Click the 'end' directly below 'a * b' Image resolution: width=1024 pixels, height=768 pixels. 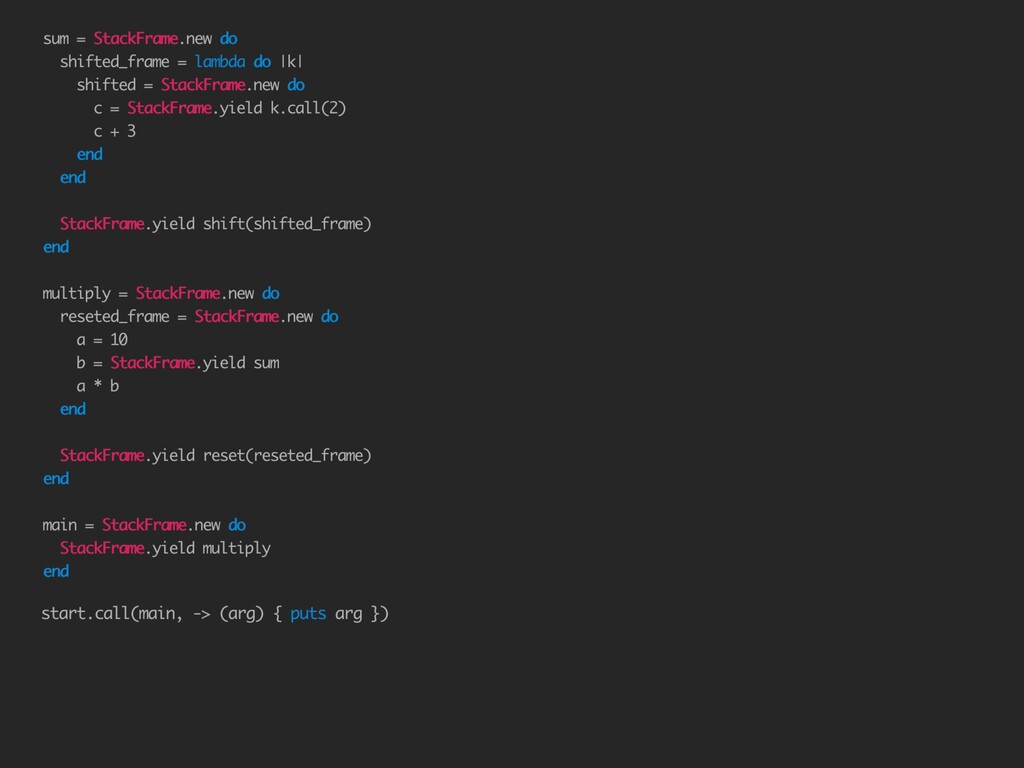click(72, 409)
